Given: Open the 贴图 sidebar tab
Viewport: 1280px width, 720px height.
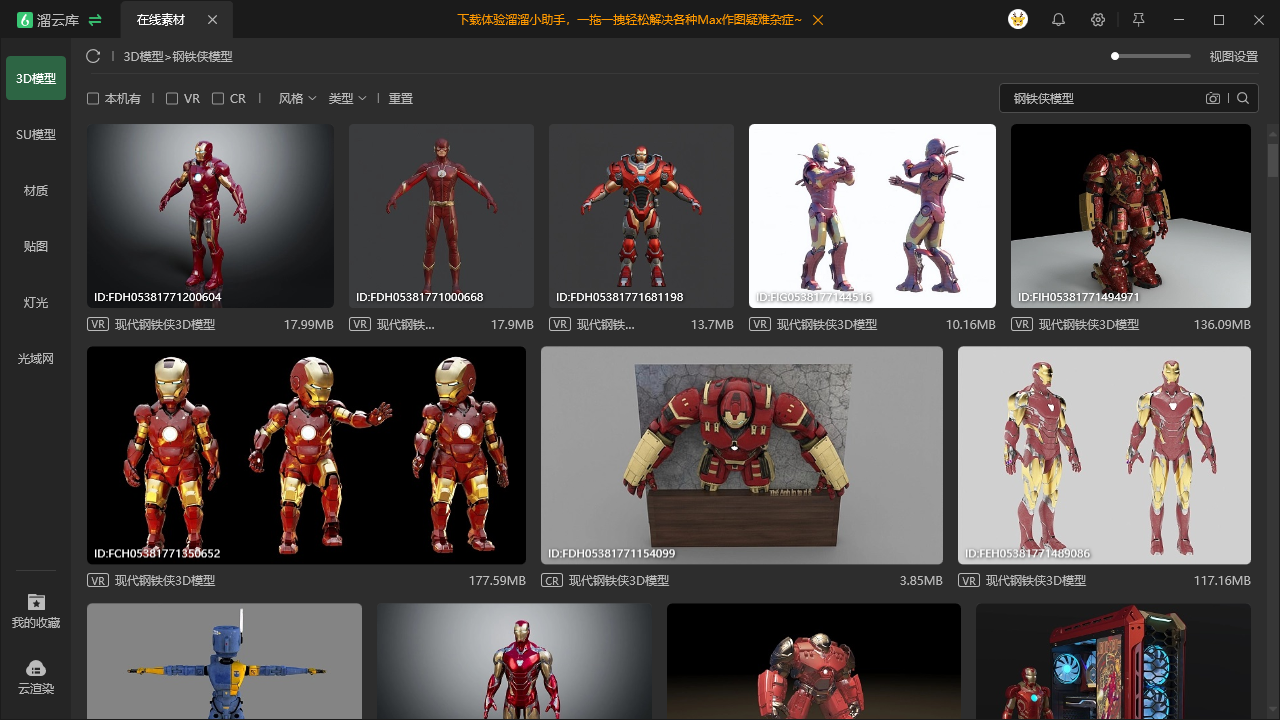Looking at the screenshot, I should pos(36,246).
